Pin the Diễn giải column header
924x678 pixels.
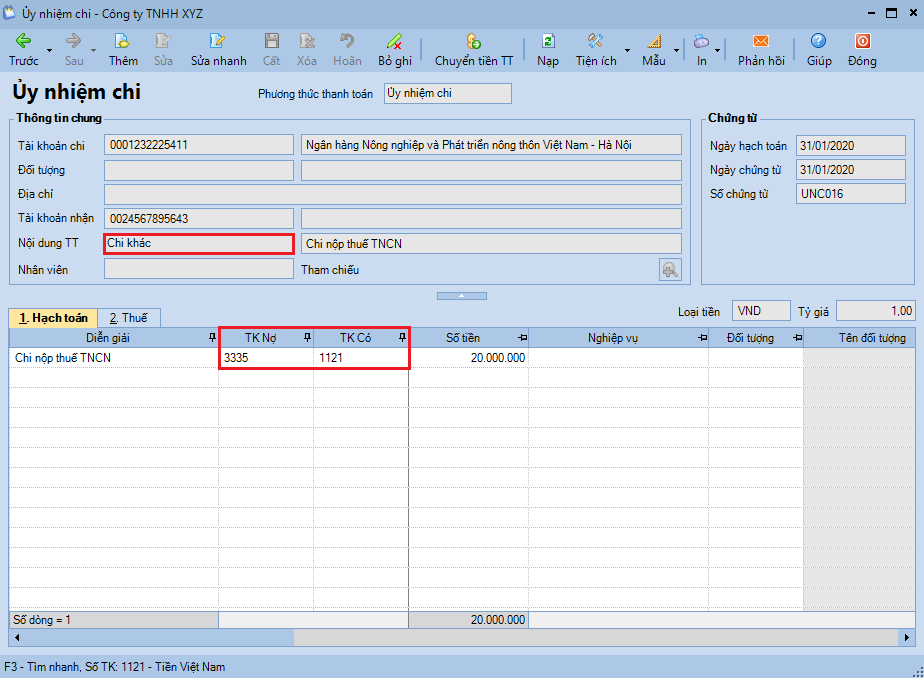point(210,338)
